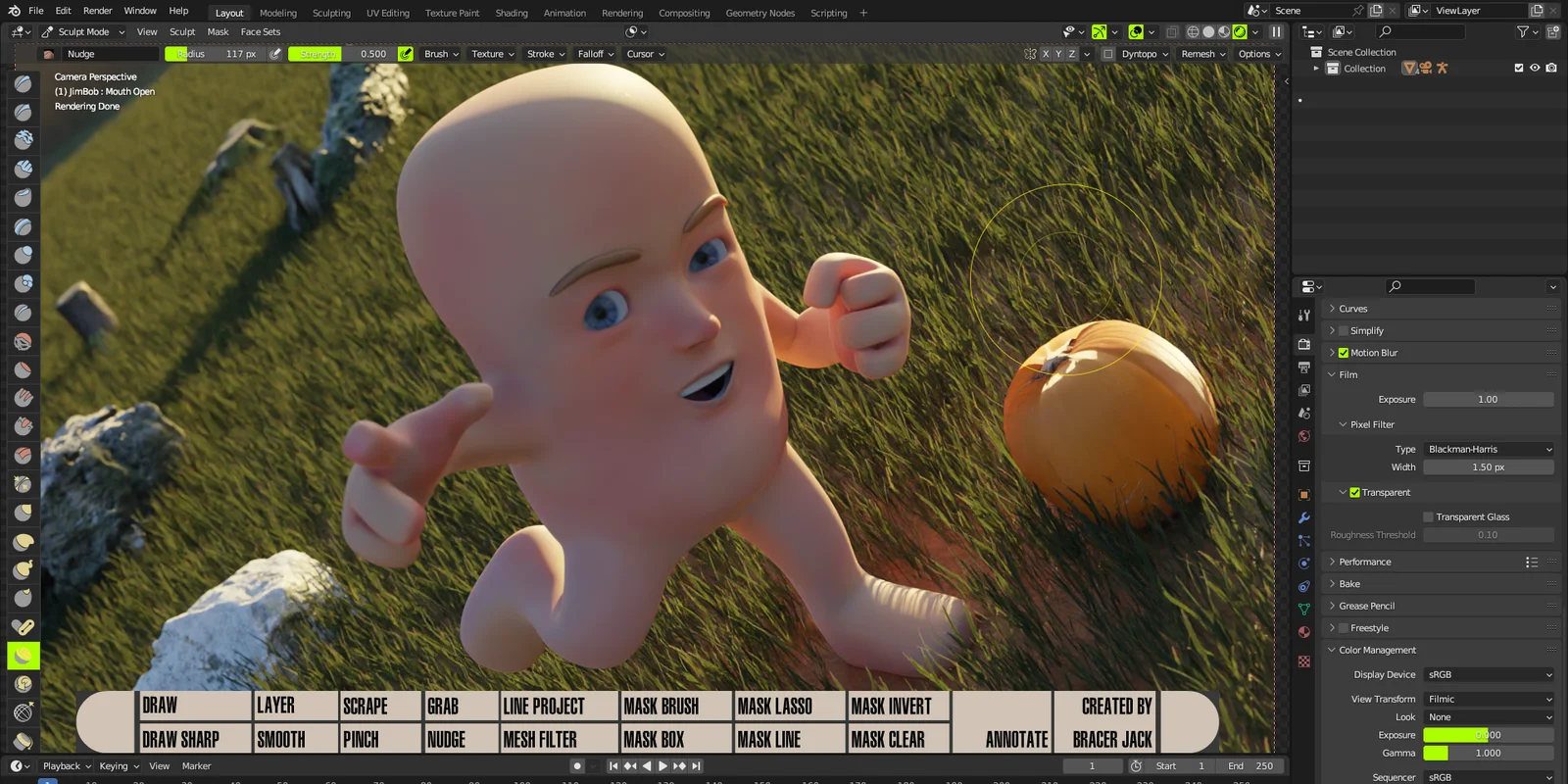Open the Render properties tab

coord(1304,344)
